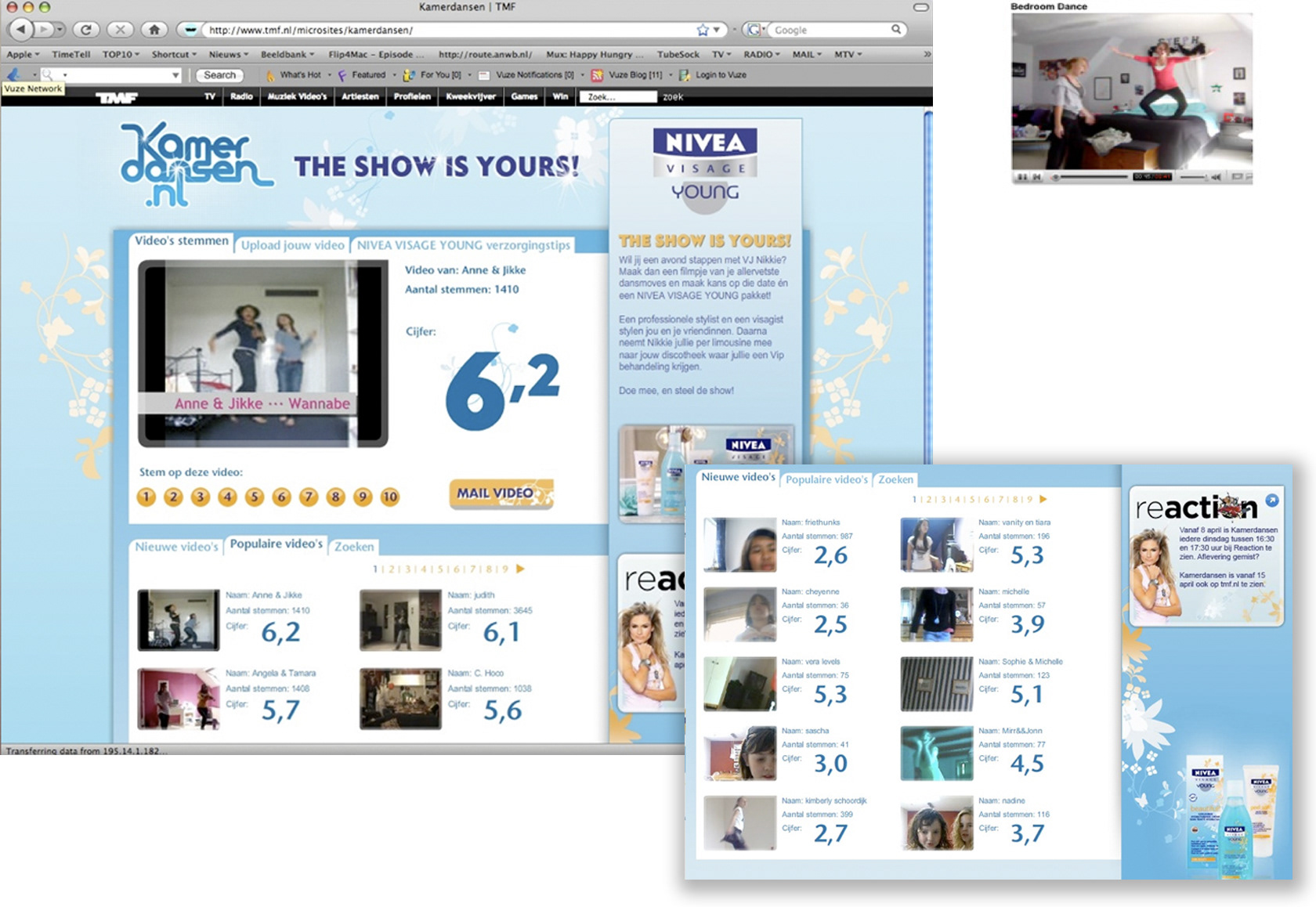Open Vuze Notifications [0]
The image size is (1316, 907).
[526, 75]
